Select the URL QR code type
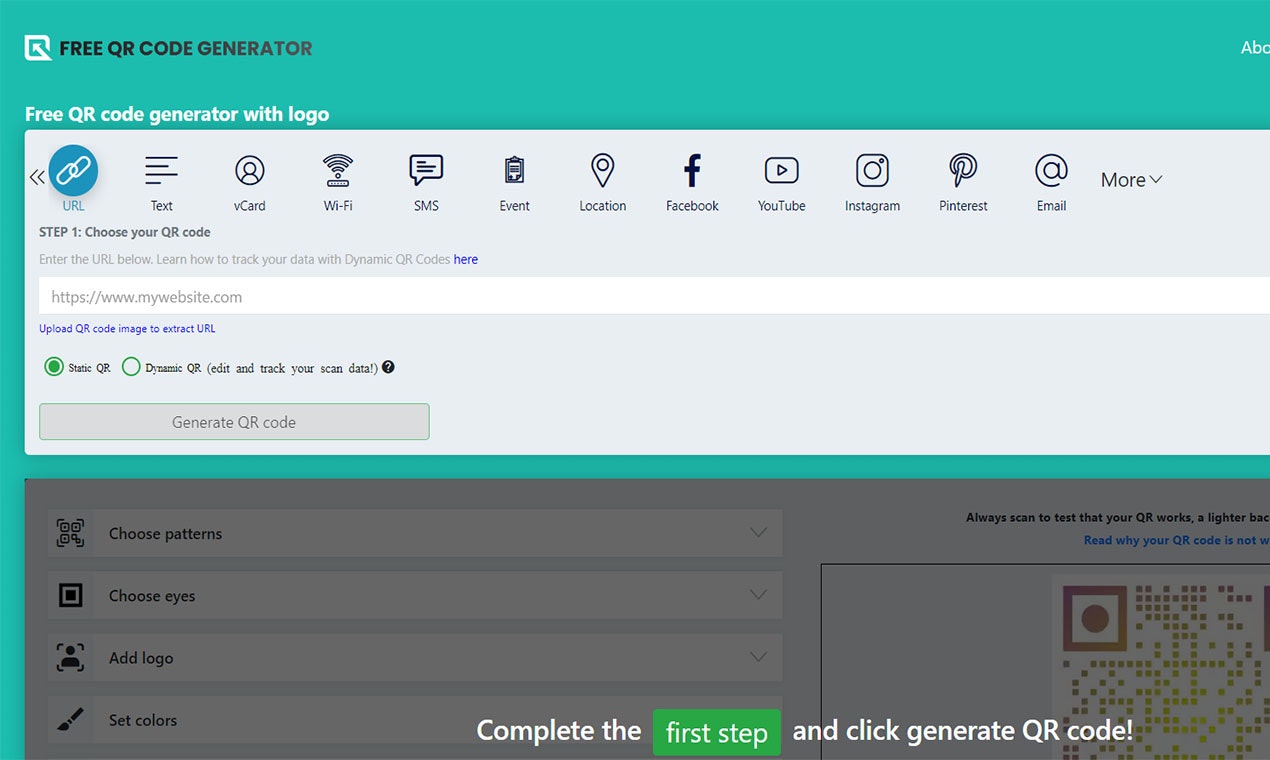1270x760 pixels. (x=73, y=178)
